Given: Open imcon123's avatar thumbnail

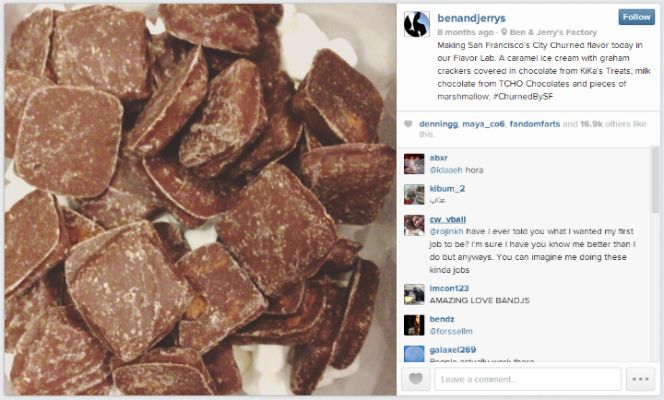Looking at the screenshot, I should click(x=414, y=294).
